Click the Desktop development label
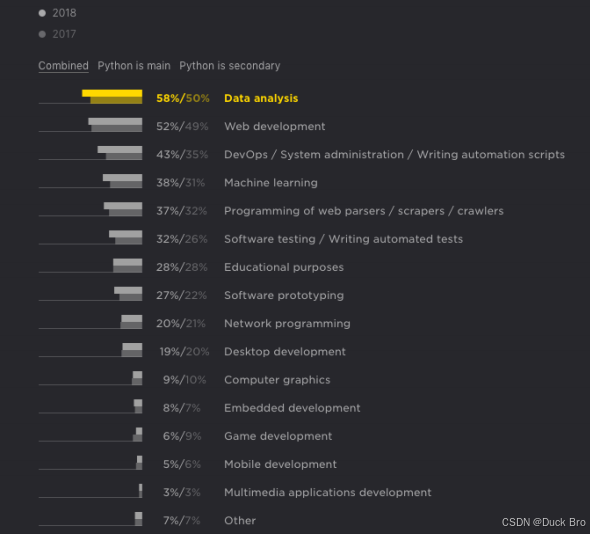Viewport: 590px width, 534px height. [285, 352]
